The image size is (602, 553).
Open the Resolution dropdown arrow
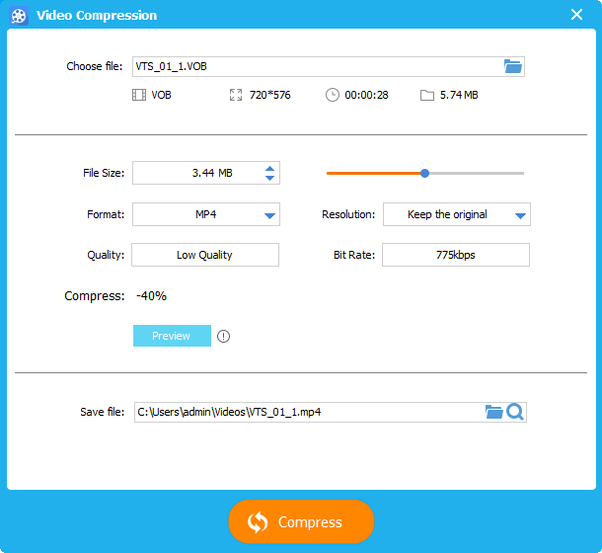click(520, 216)
